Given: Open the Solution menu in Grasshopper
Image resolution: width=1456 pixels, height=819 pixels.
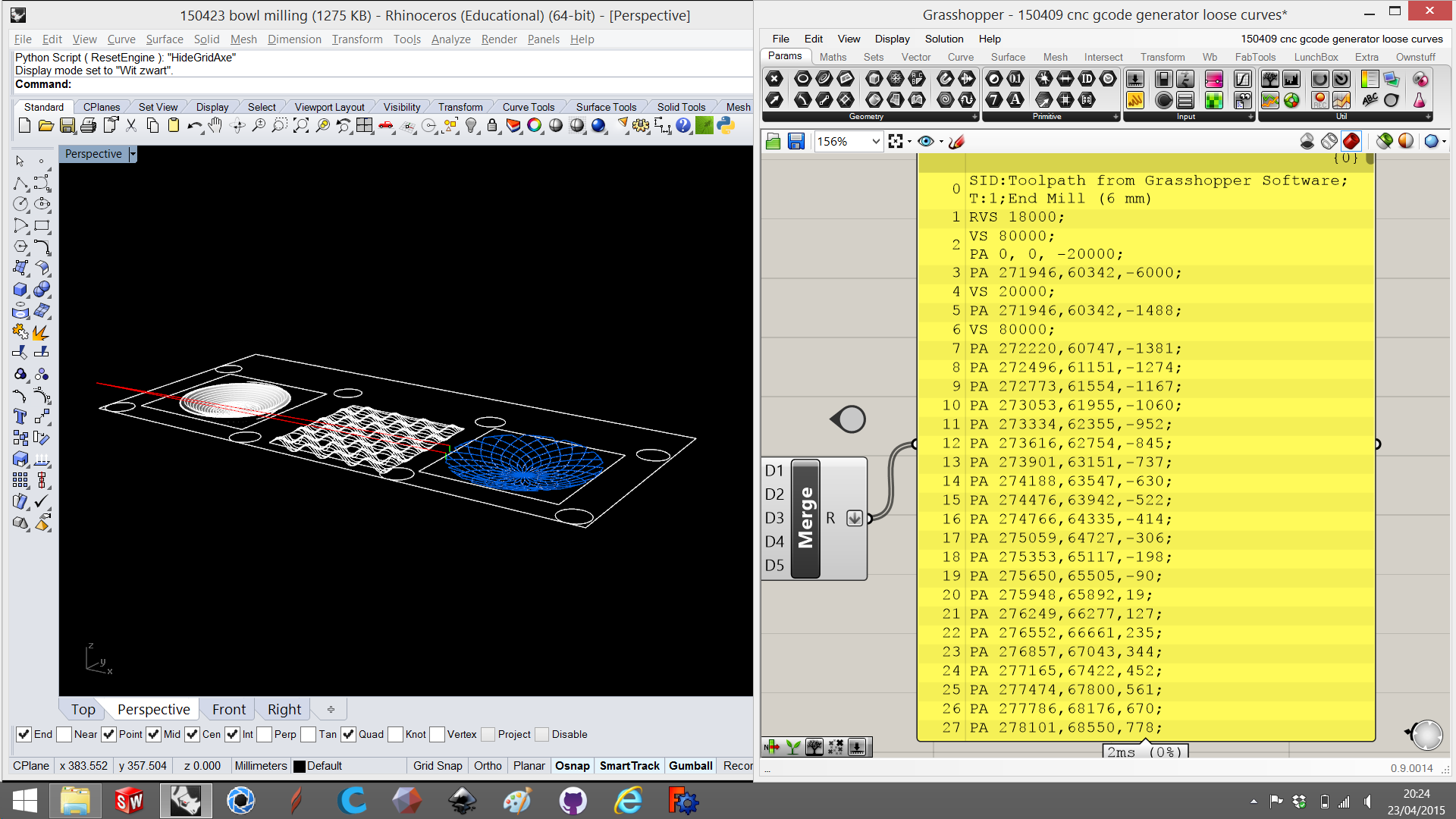Looking at the screenshot, I should coord(943,39).
